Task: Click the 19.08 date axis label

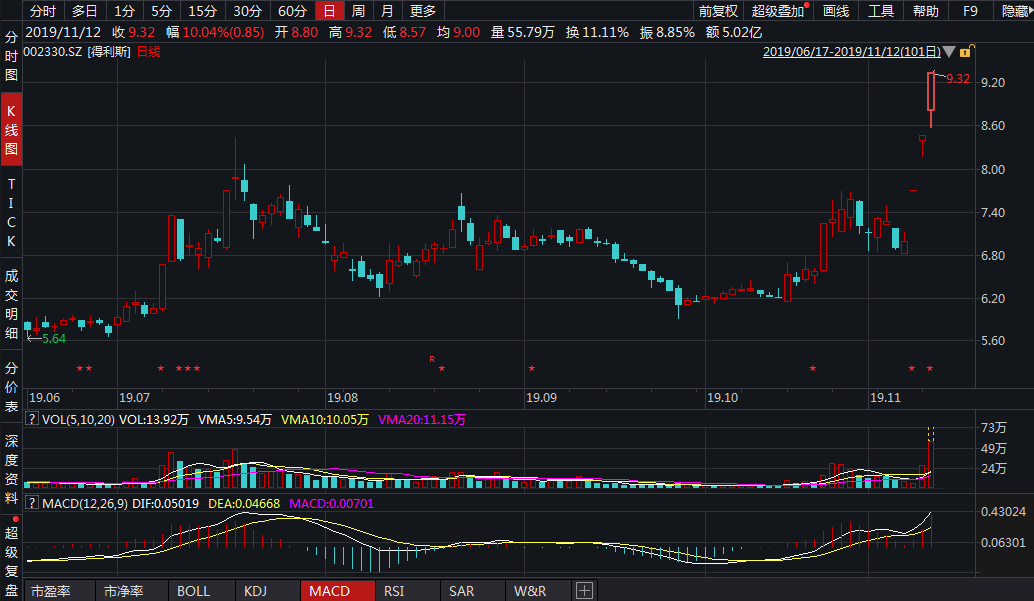Action: pos(342,398)
